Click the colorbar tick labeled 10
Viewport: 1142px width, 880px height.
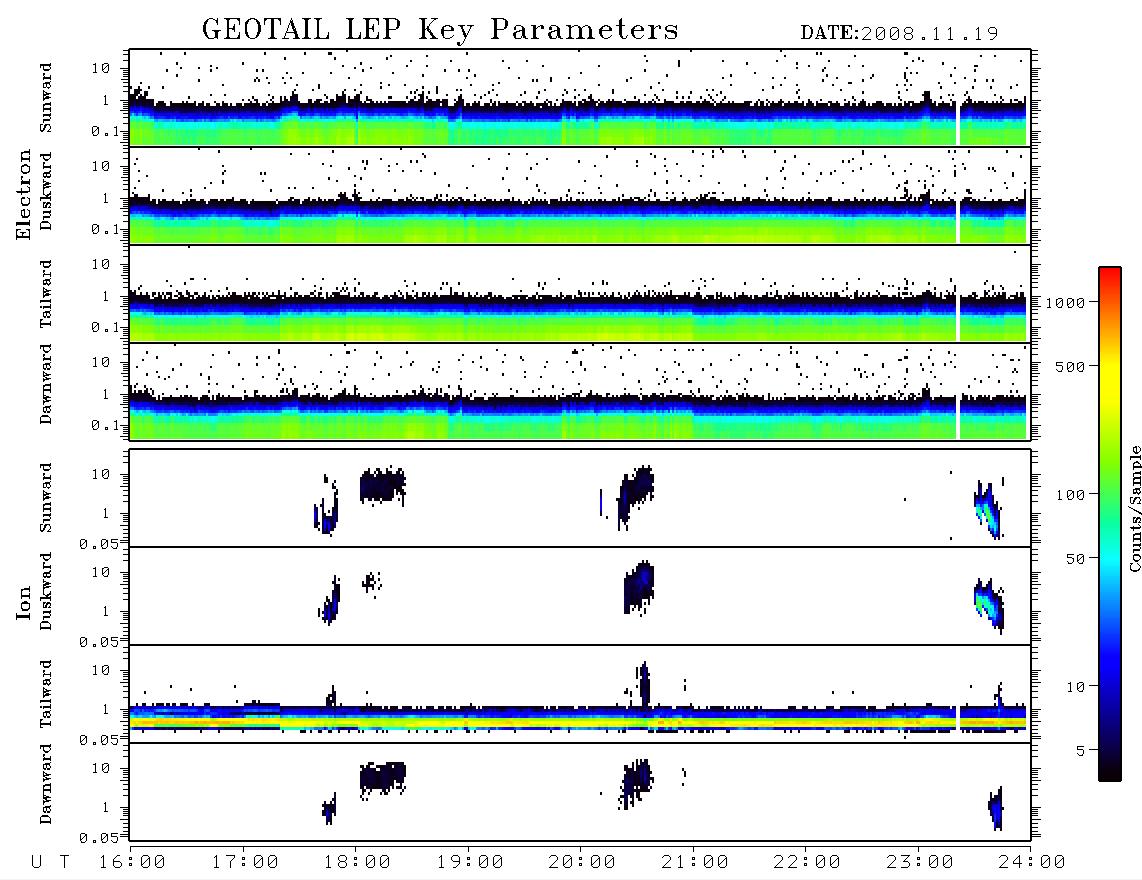pos(1075,687)
